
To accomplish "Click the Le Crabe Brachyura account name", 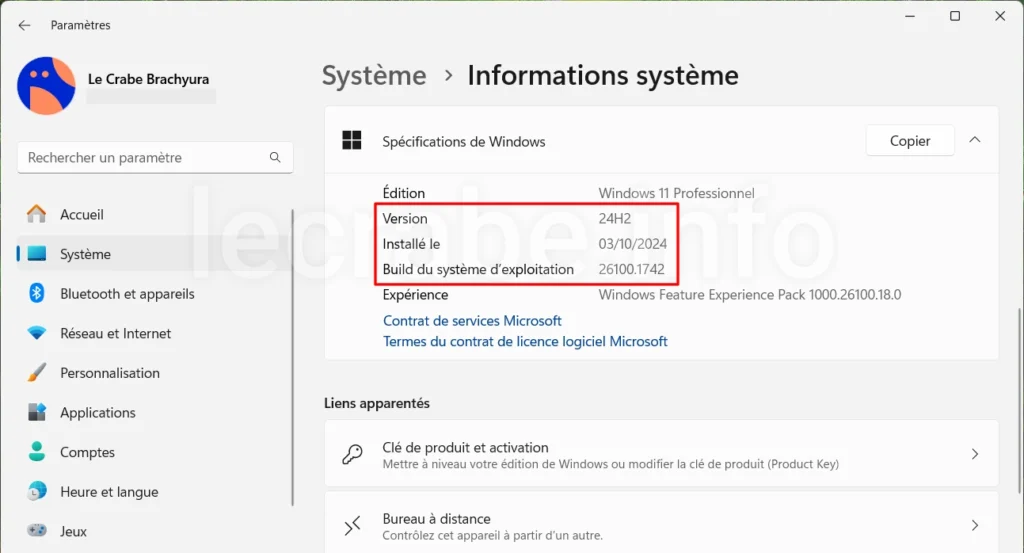I will (148, 79).
